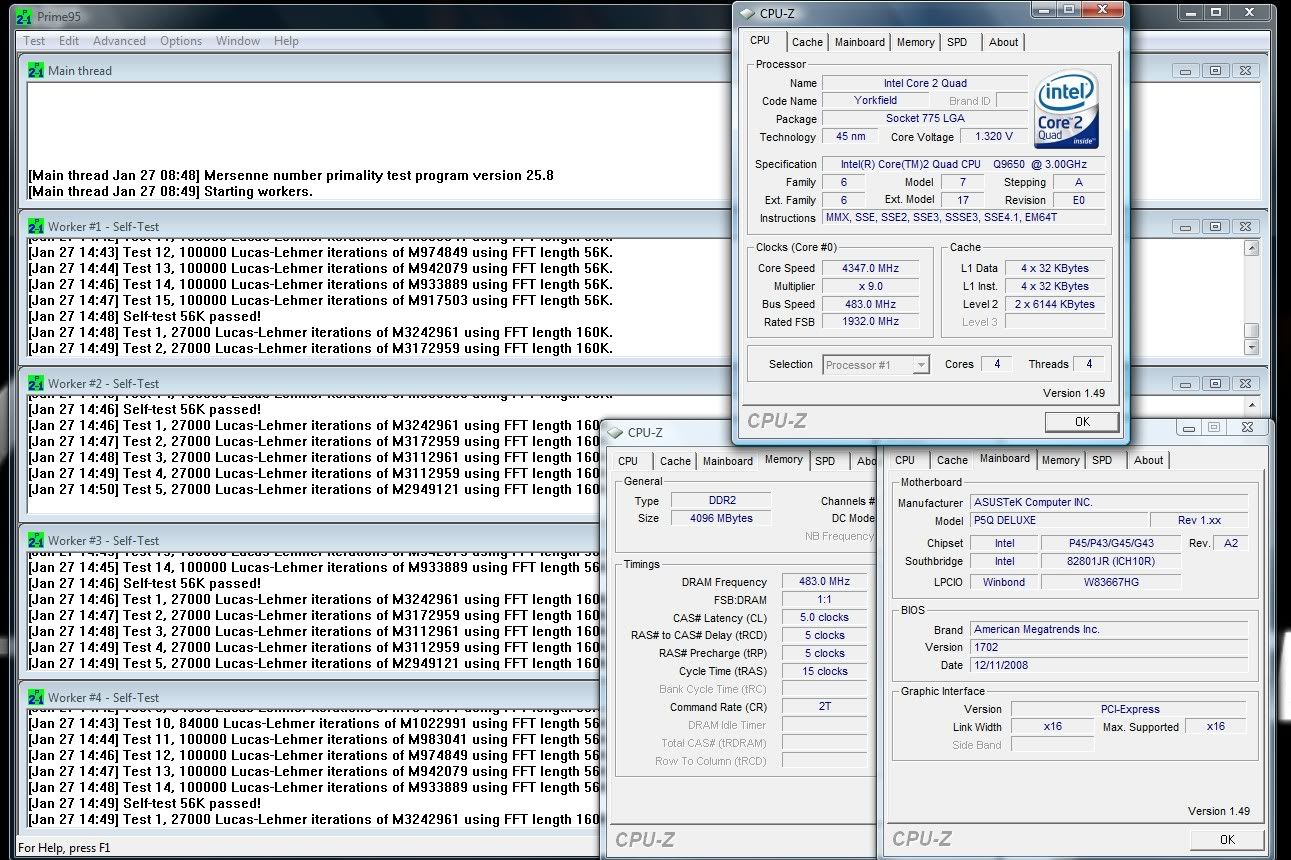The height and width of the screenshot is (860, 1291).
Task: Open the Advanced menu in Prime95
Action: click(119, 41)
